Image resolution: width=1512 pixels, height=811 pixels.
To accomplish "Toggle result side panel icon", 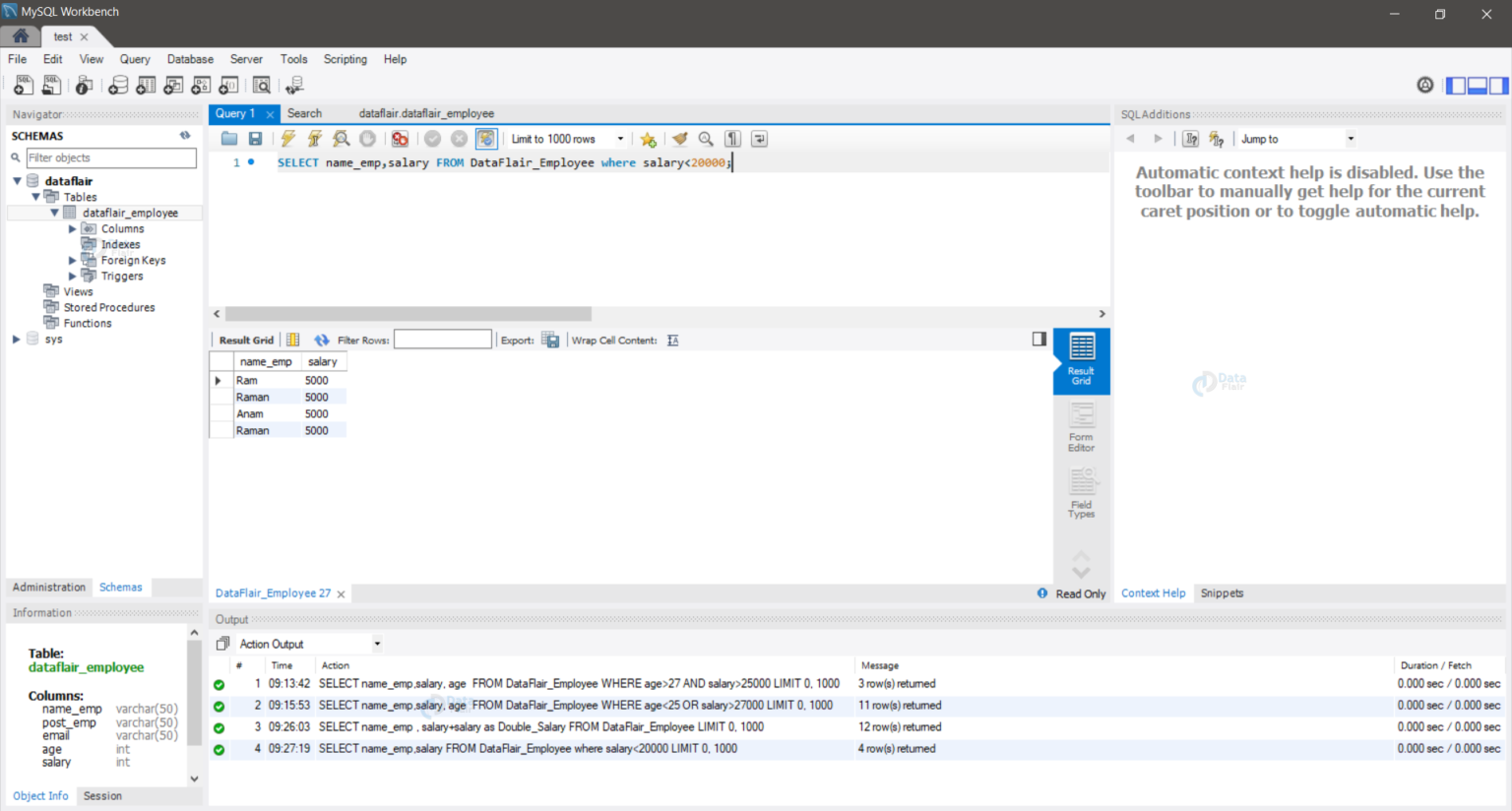I will pyautogui.click(x=1039, y=339).
